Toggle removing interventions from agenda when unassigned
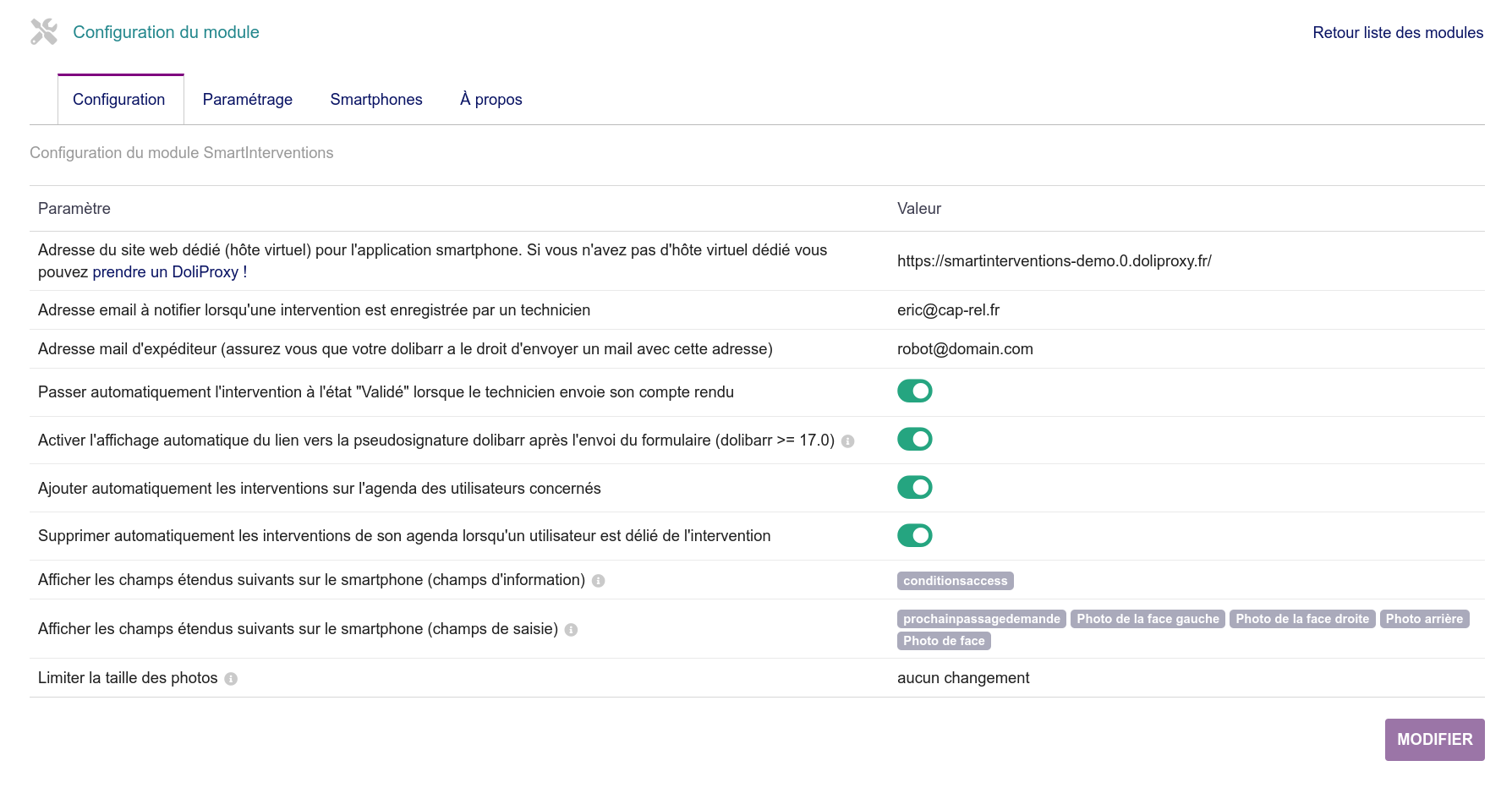This screenshot has height=799, width=1512. coord(914,536)
